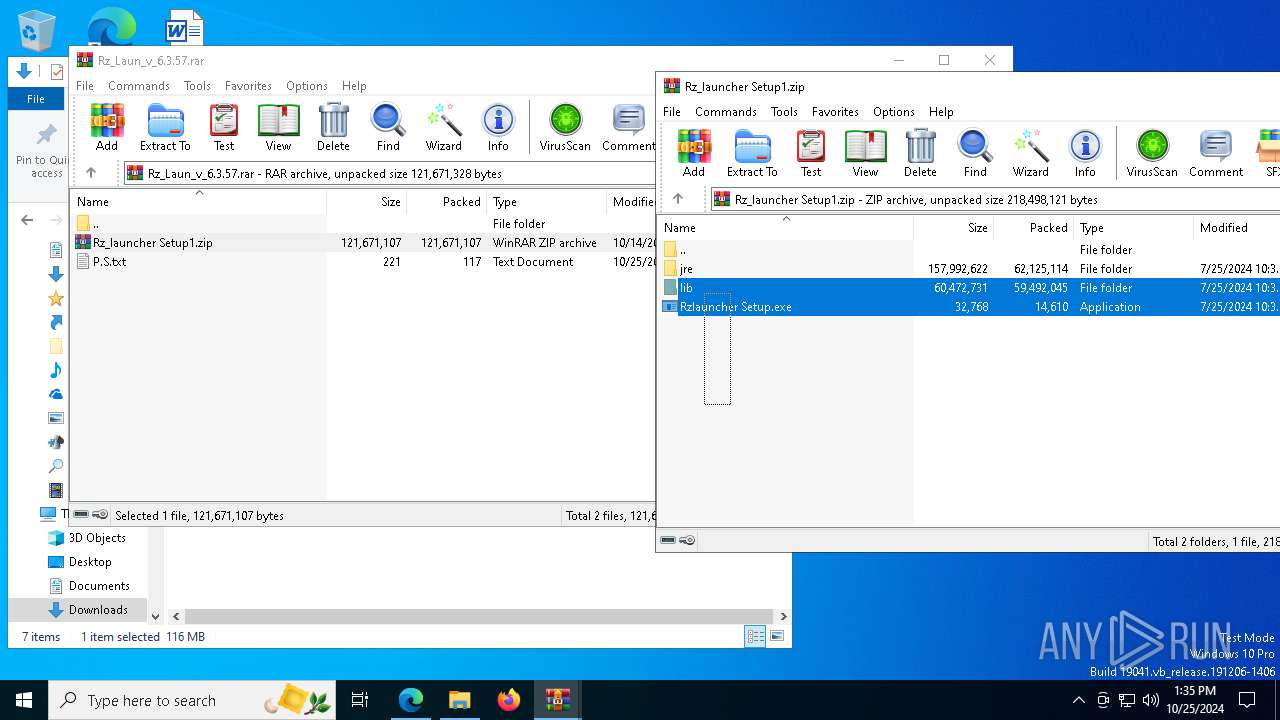Open Explorer File tab

coord(36,98)
